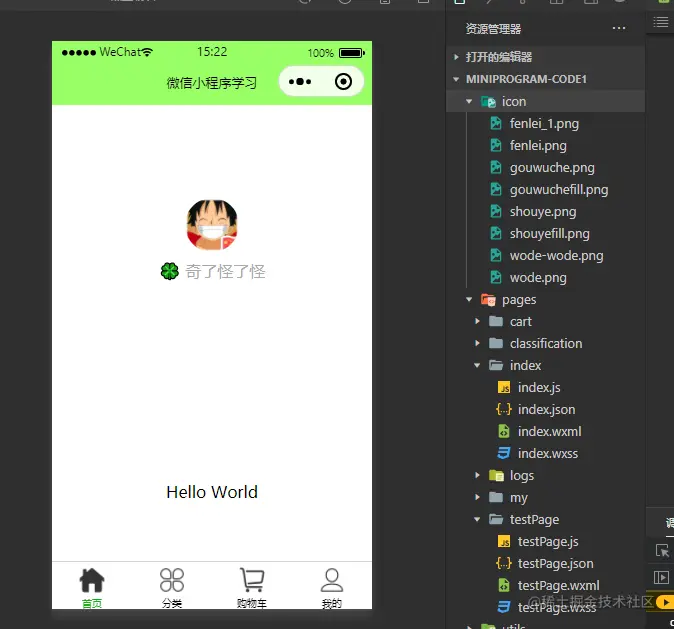Click the classification folder icon
674x629 pixels.
click(496, 343)
